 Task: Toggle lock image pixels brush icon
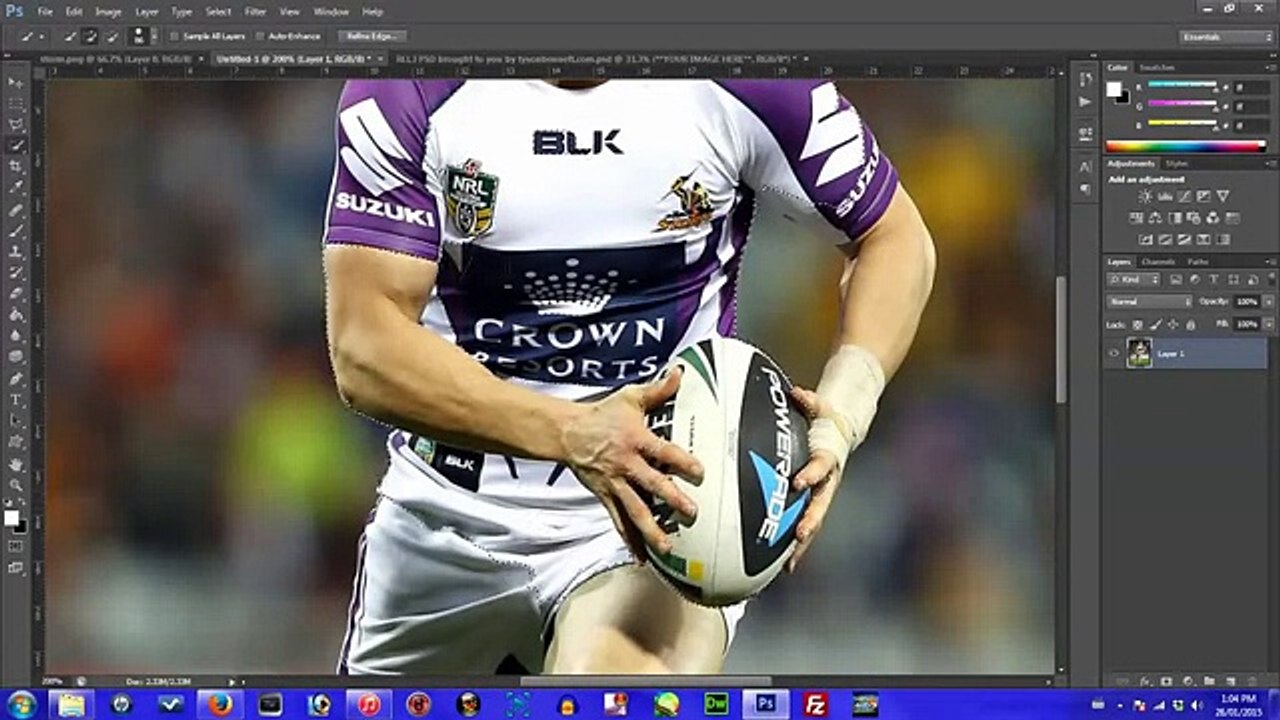(x=1156, y=325)
